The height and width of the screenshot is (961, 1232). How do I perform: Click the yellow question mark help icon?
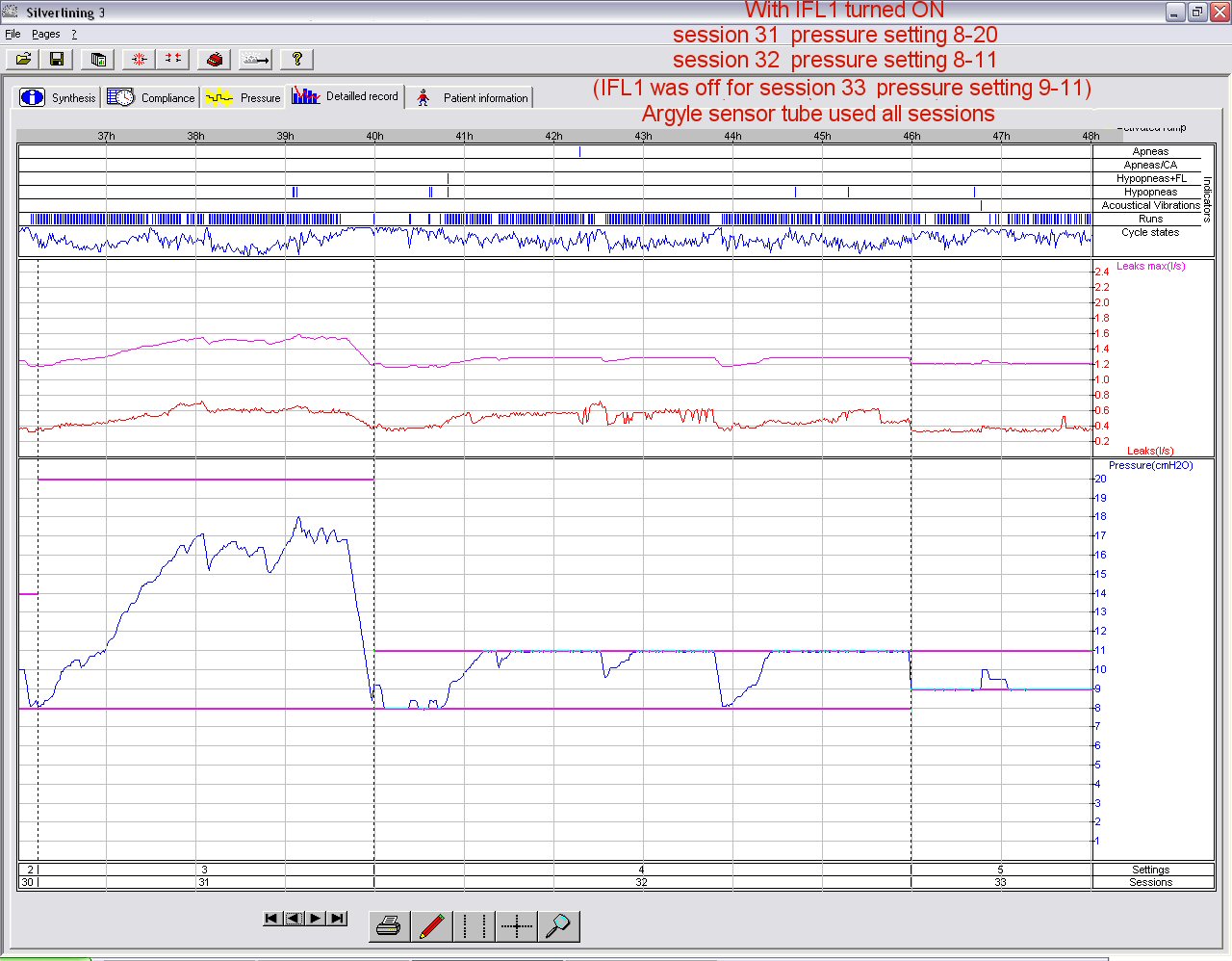pos(297,59)
